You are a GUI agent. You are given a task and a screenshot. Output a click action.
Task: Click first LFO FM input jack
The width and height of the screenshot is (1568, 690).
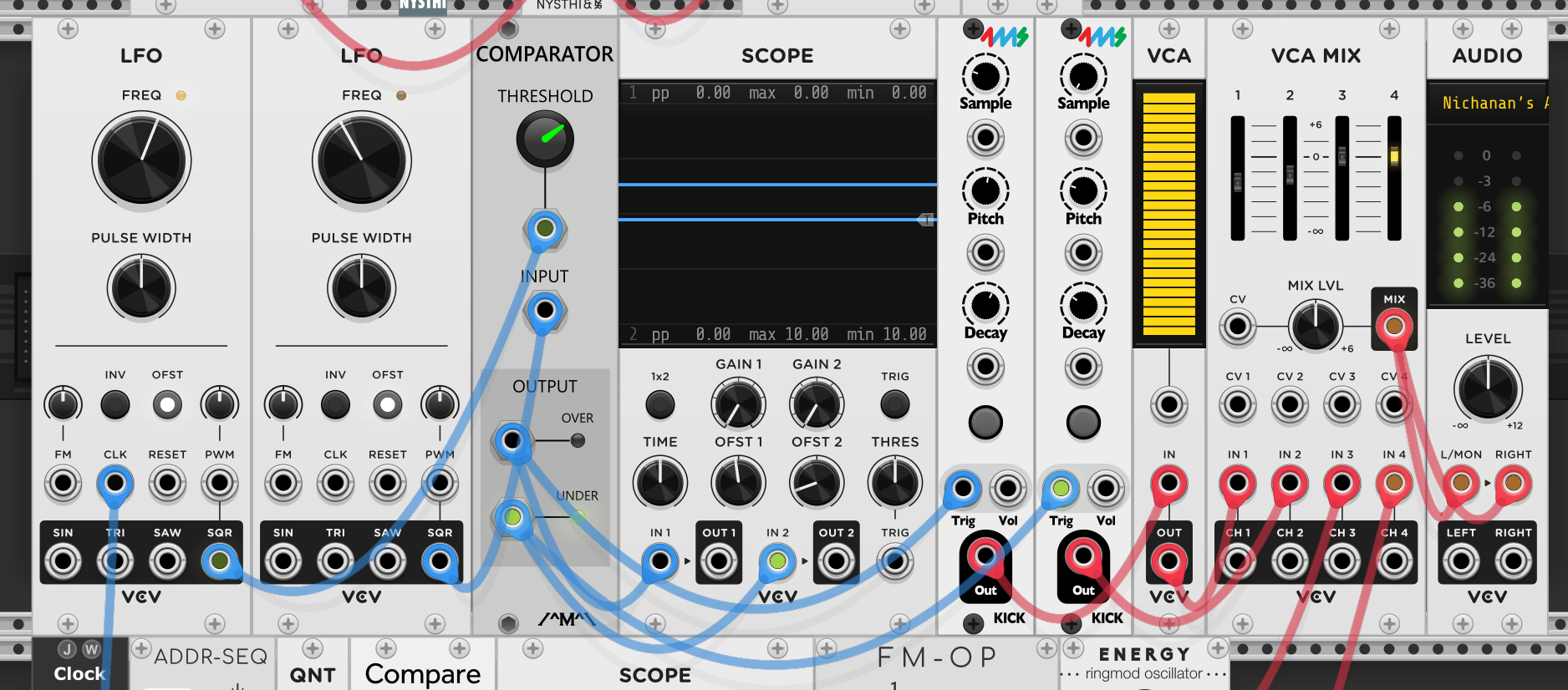point(63,483)
